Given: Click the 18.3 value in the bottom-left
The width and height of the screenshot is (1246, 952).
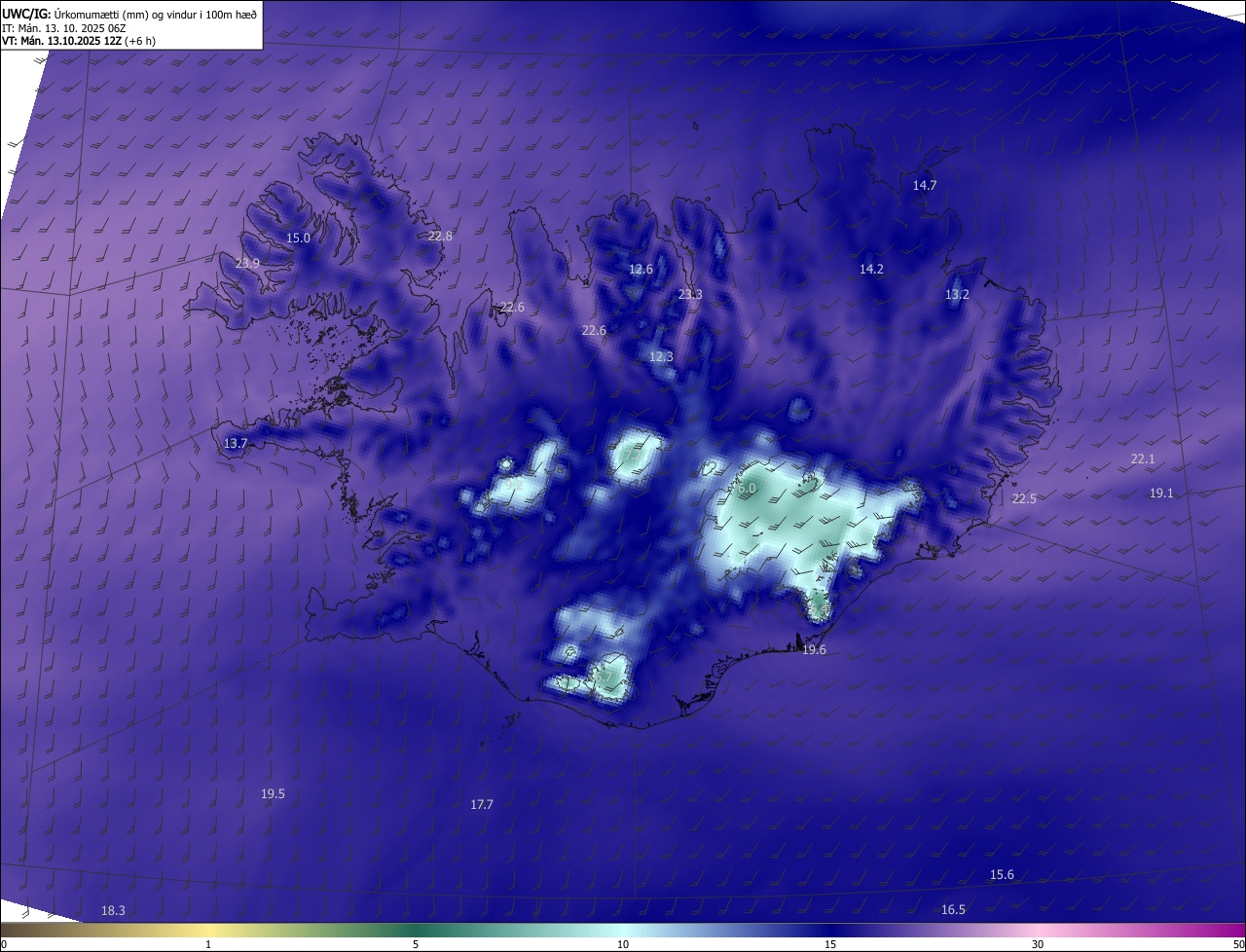Looking at the screenshot, I should click(113, 910).
